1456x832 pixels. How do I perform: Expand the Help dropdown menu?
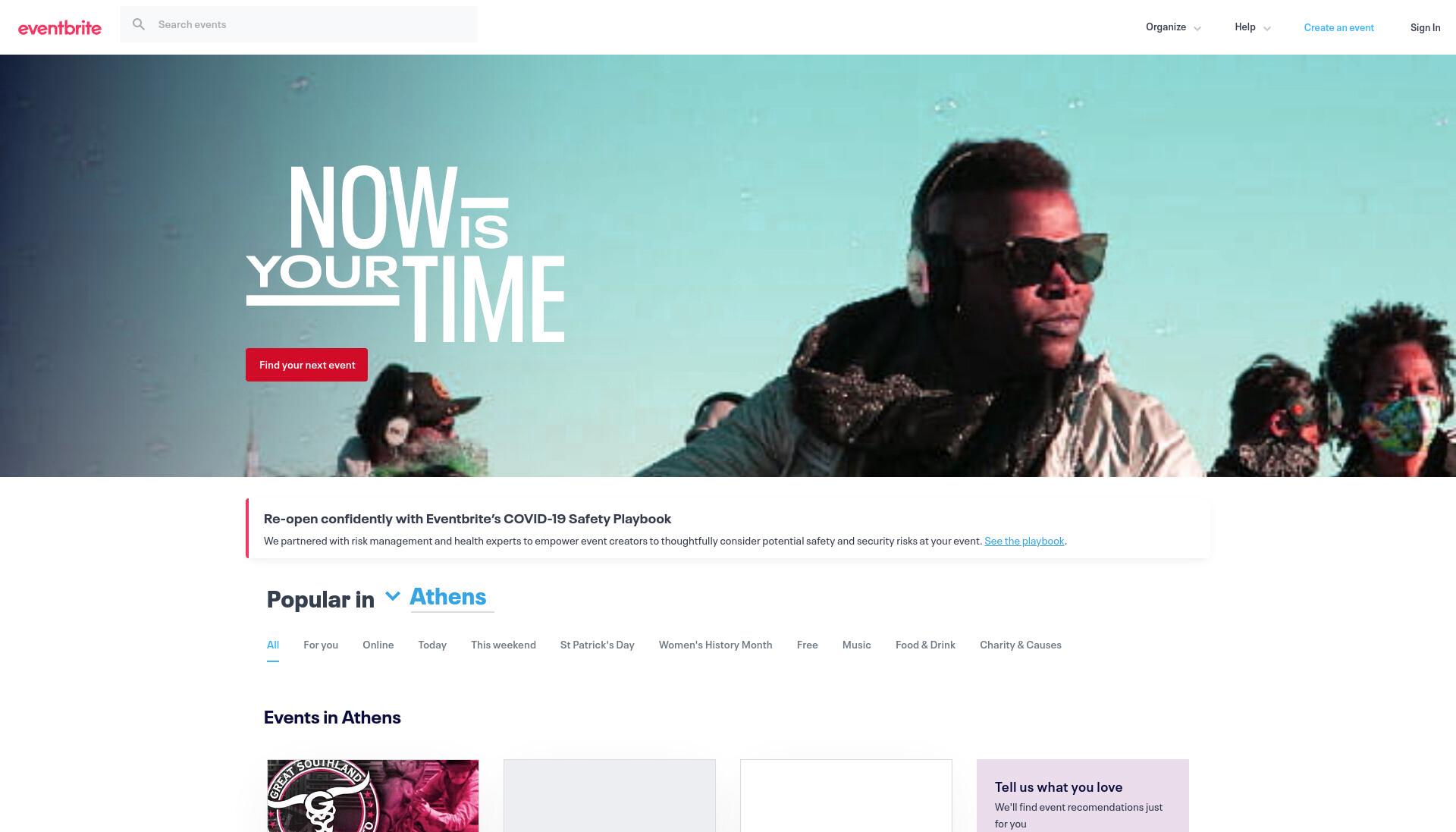coord(1253,27)
